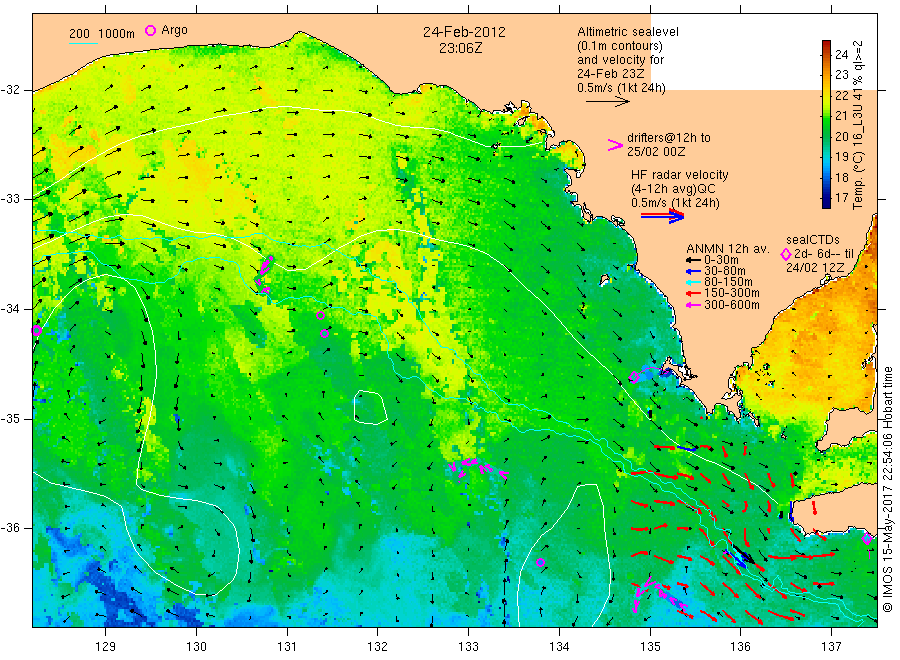Screen dimensions: 900x660
Task: Click the 'Argo' legend label
Action: (174, 30)
